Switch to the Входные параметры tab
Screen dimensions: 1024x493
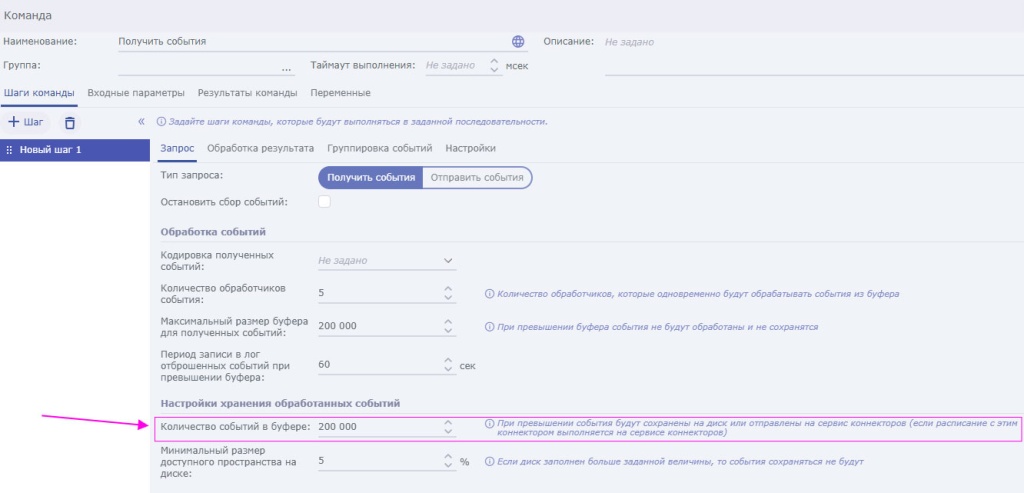(136, 93)
